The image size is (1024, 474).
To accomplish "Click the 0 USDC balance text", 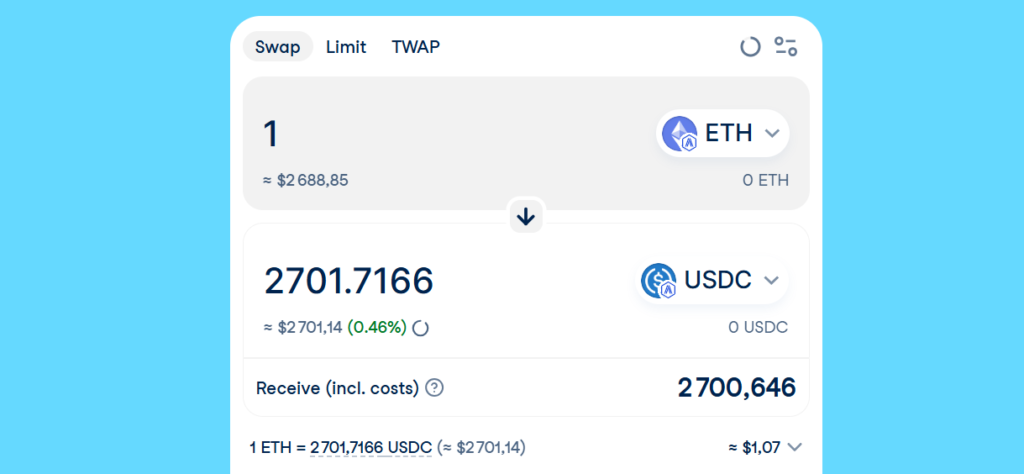I will click(x=758, y=327).
